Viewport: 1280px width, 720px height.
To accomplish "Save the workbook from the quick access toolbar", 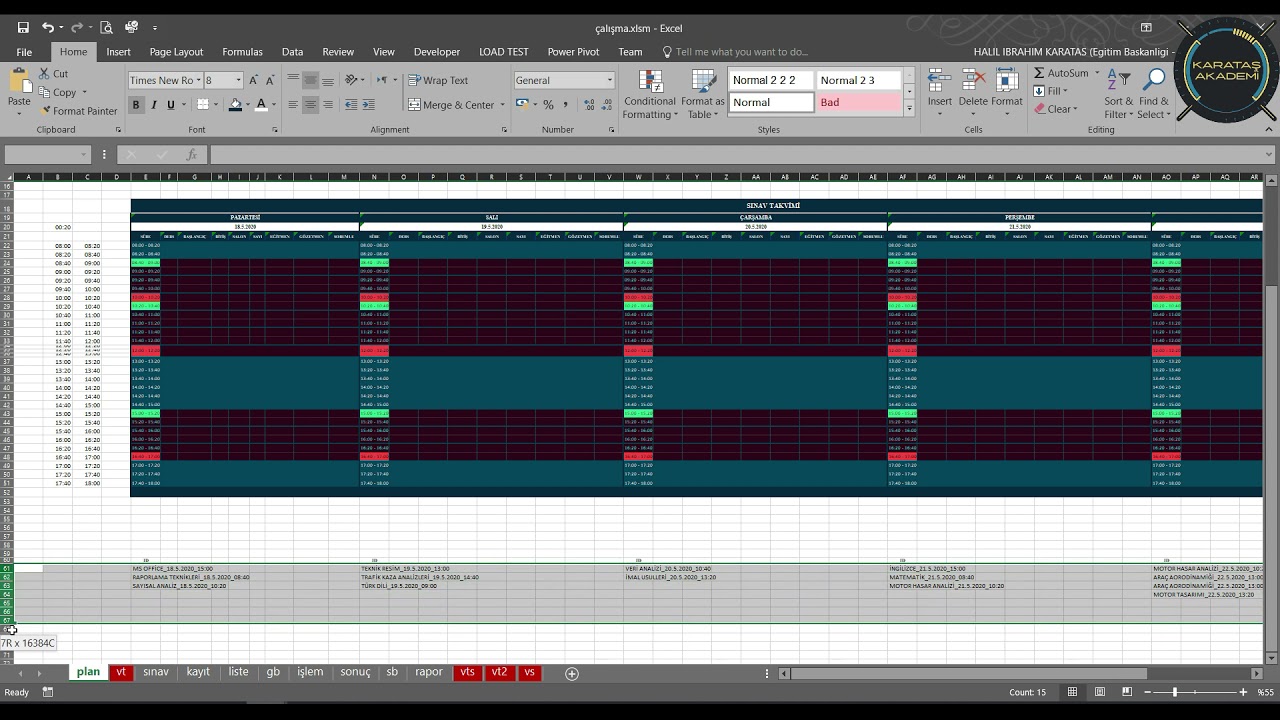I will point(23,28).
